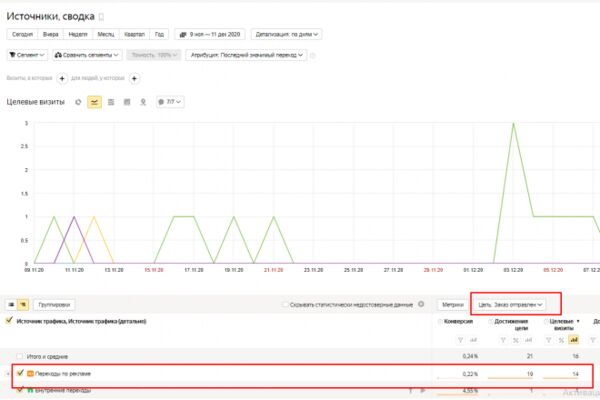Viewport: 600px width, 400px height.
Task: Toggle Скрывать статистически недостоверные данные checkbox
Action: coord(285,305)
